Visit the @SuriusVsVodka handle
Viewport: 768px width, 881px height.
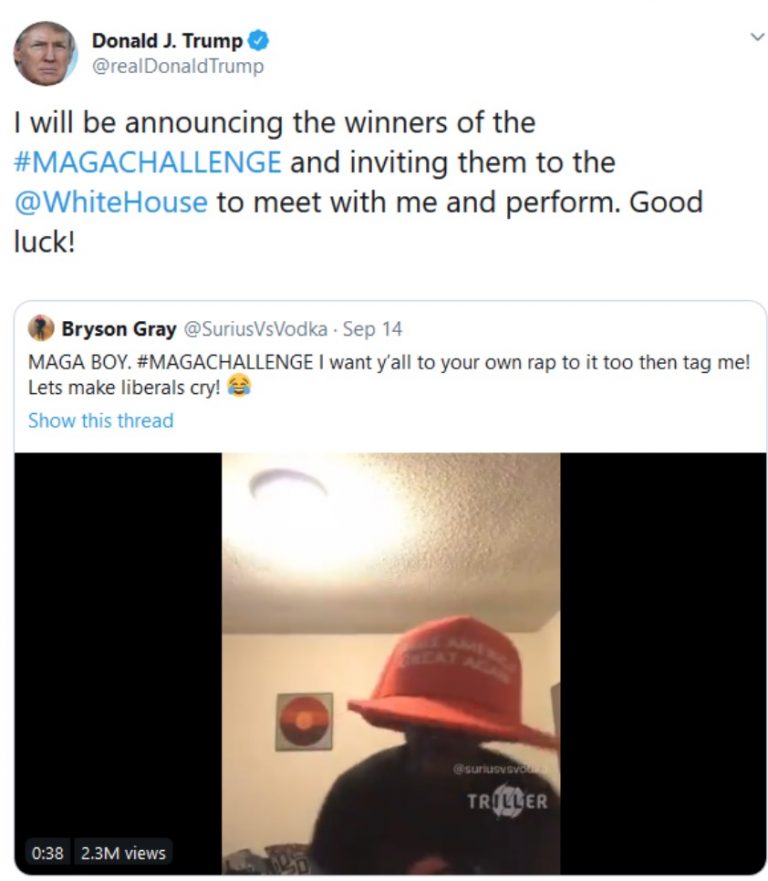256,329
